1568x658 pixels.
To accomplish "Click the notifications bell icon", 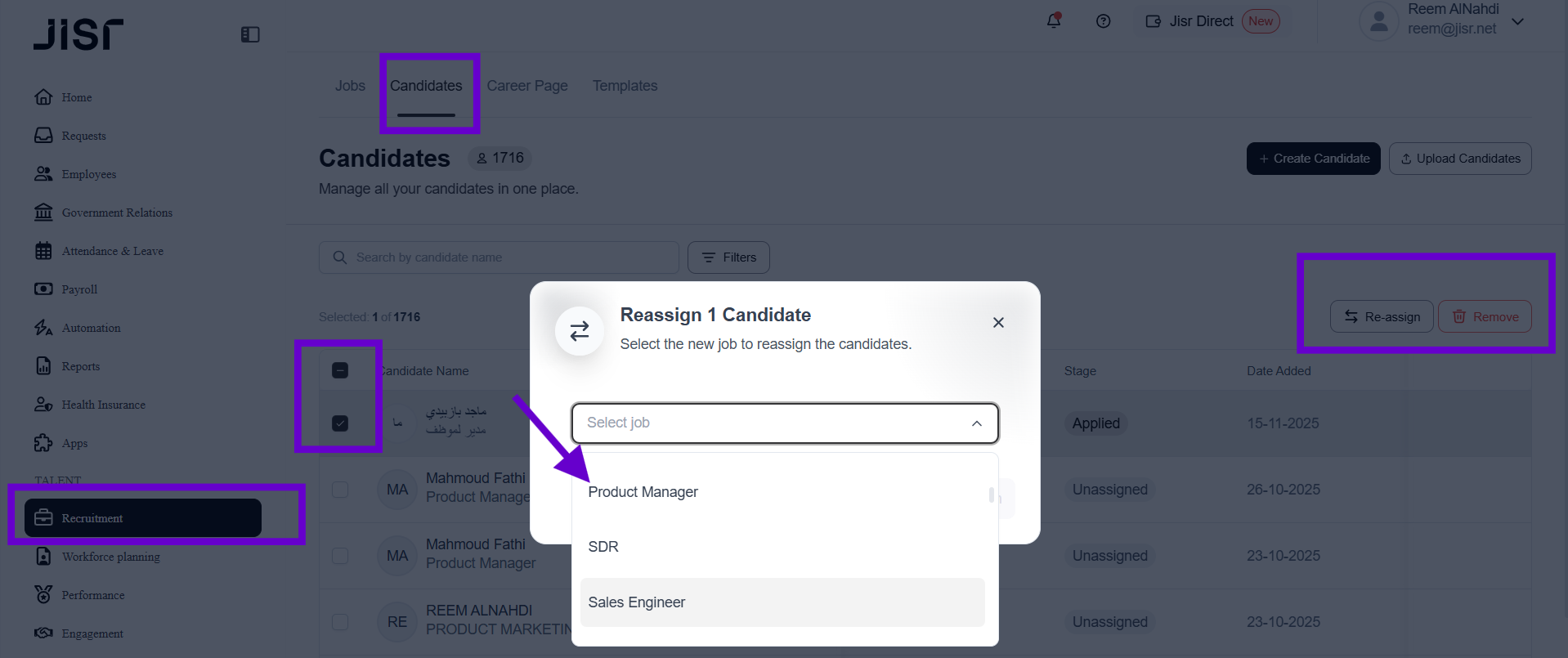I will 1054,21.
